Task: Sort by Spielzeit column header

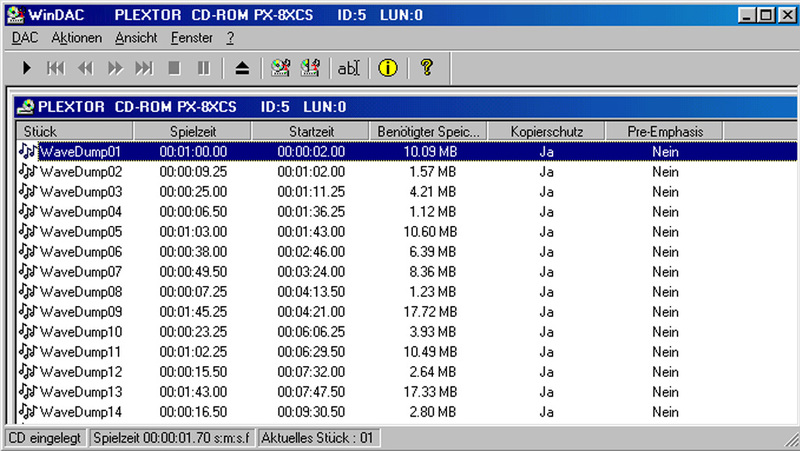Action: [192, 131]
